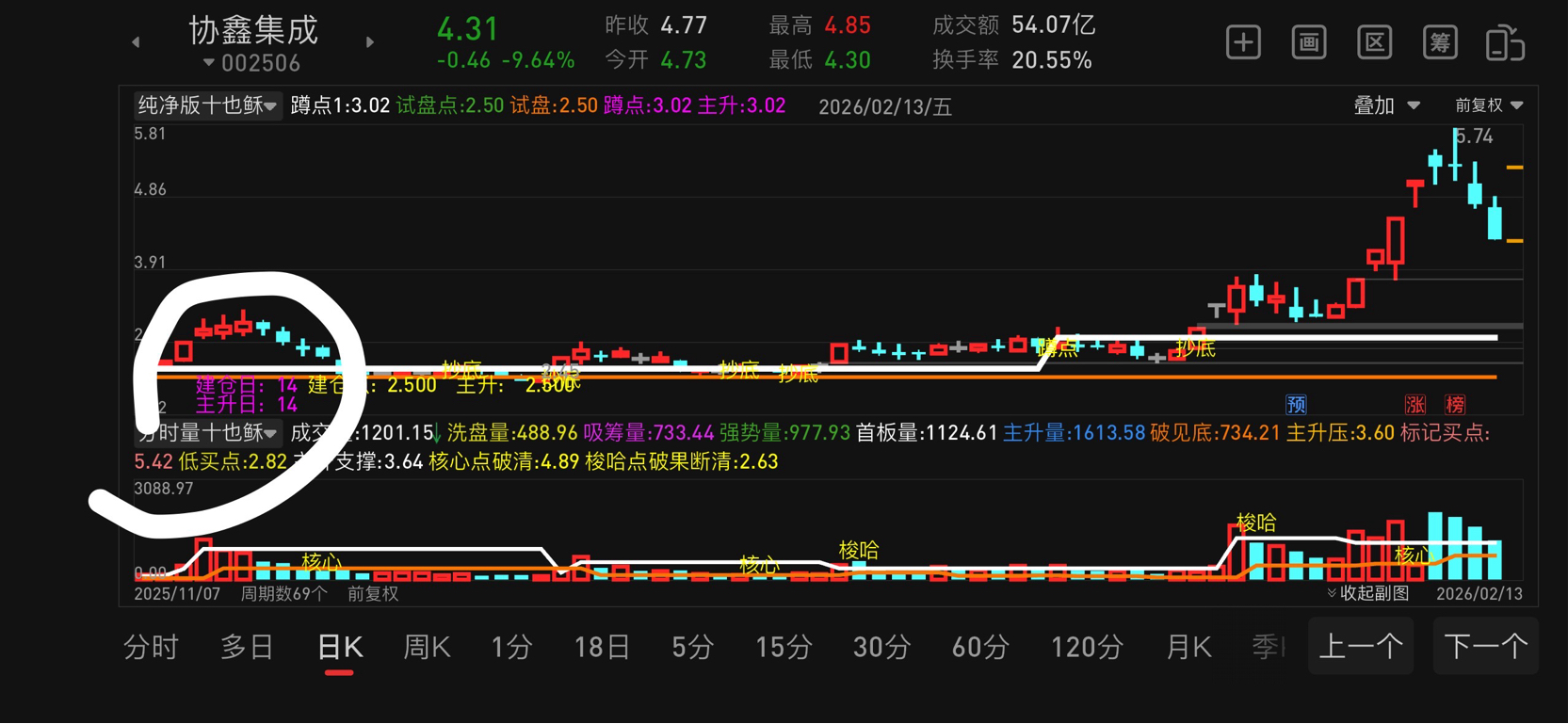Tap the stock name 协鑫集成
Image resolution: width=1568 pixels, height=724 pixels.
pos(253,30)
